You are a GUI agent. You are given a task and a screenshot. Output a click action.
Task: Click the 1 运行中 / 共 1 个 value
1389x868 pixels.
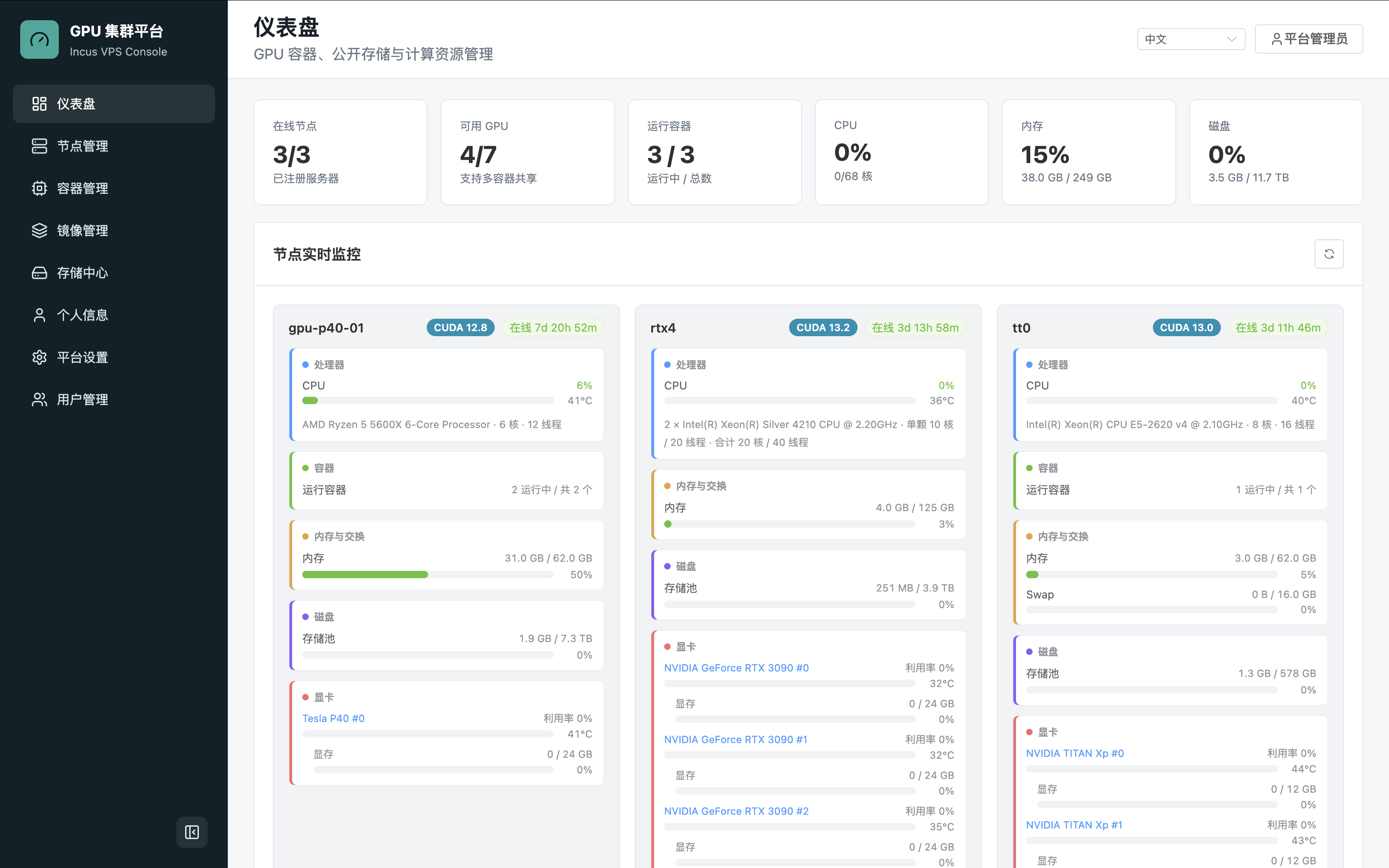pyautogui.click(x=1276, y=490)
